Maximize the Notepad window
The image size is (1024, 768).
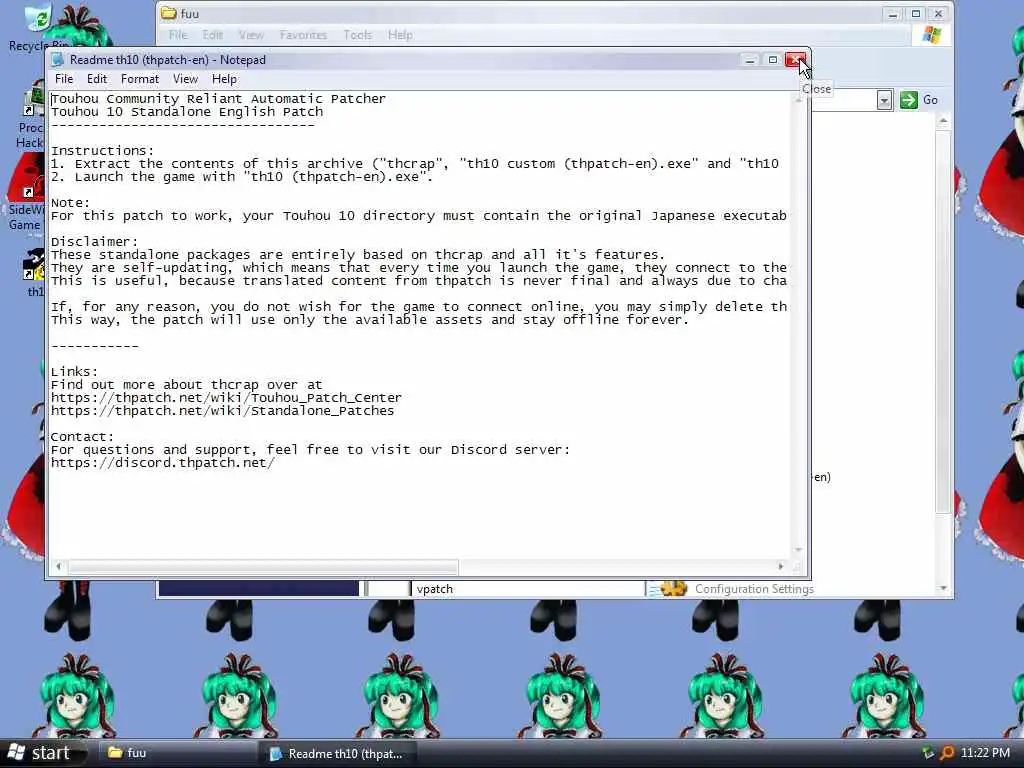[773, 60]
